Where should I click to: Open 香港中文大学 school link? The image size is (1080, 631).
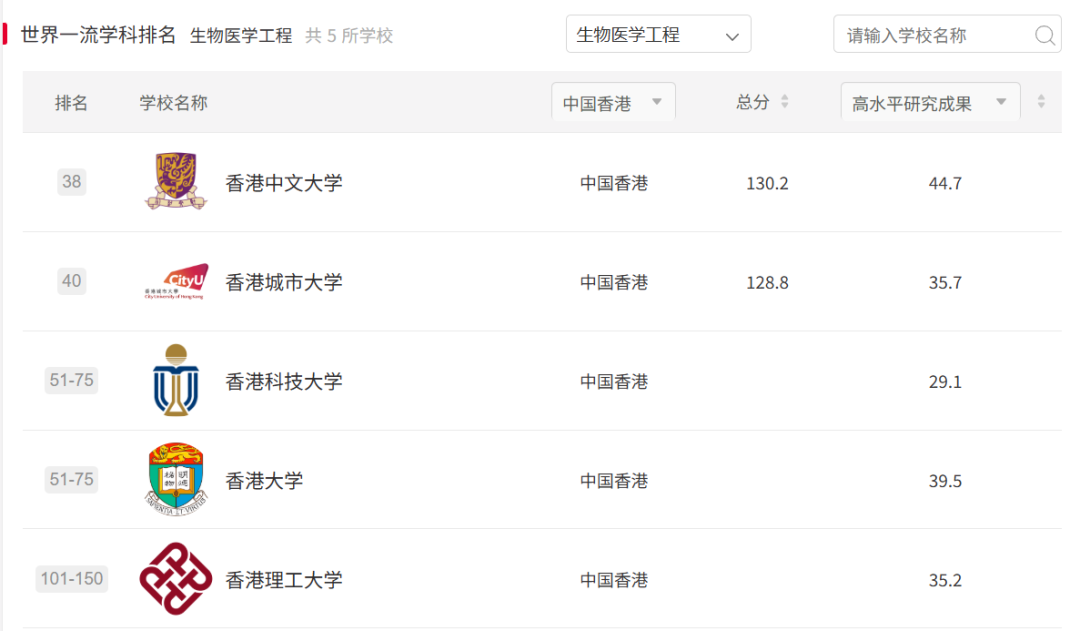coord(284,183)
